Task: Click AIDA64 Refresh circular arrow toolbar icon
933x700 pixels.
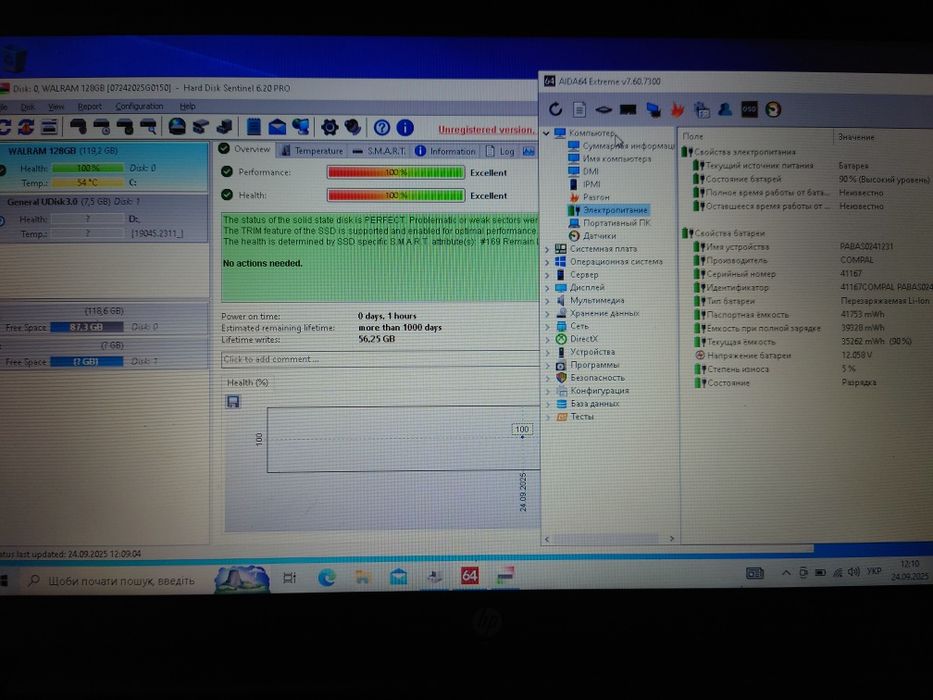Action: 555,109
